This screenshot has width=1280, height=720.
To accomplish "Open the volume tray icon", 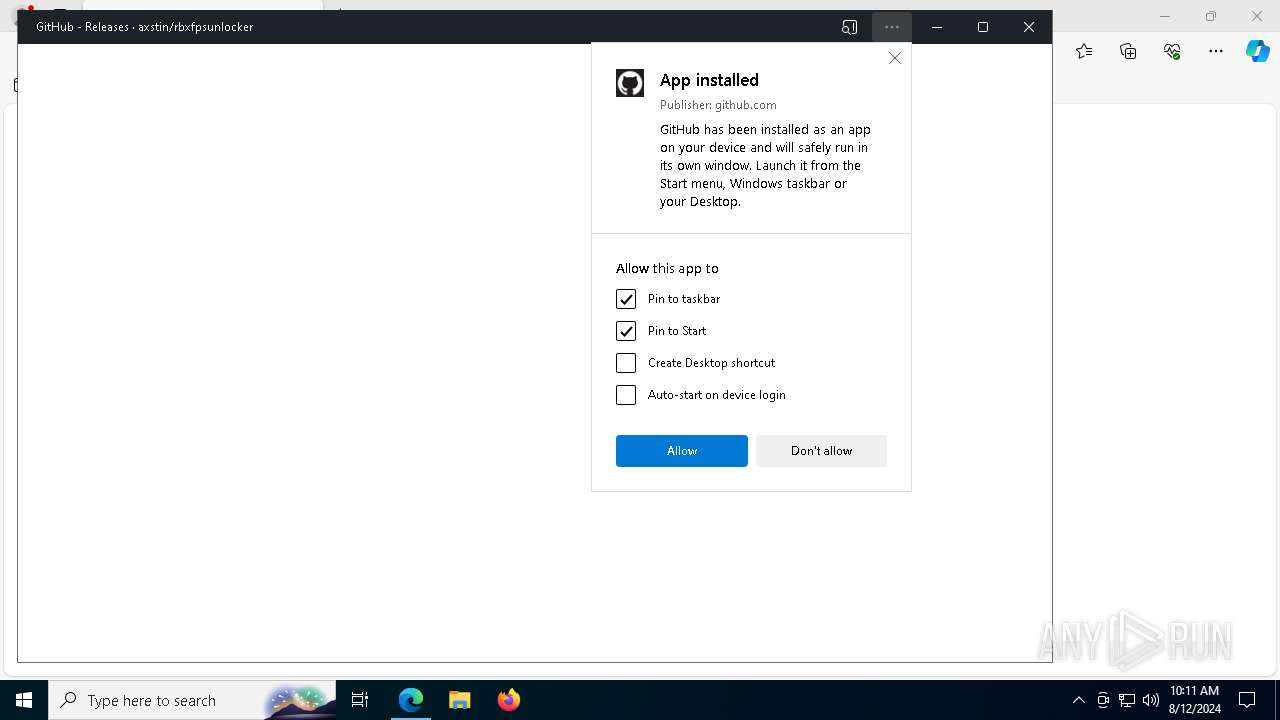I will [x=1151, y=700].
